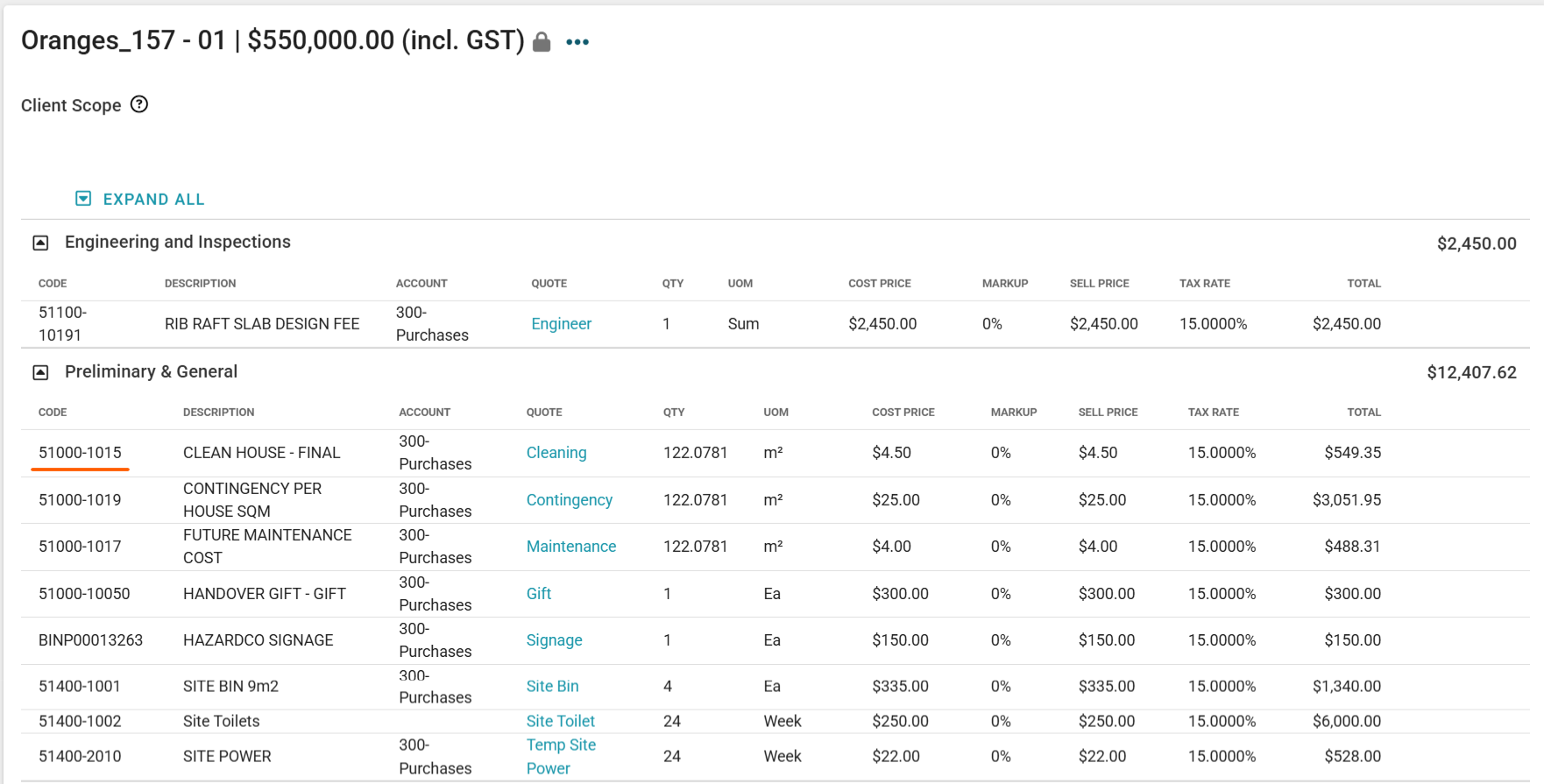Select Site Toilets description
Image resolution: width=1544 pixels, height=784 pixels.
tap(221, 721)
